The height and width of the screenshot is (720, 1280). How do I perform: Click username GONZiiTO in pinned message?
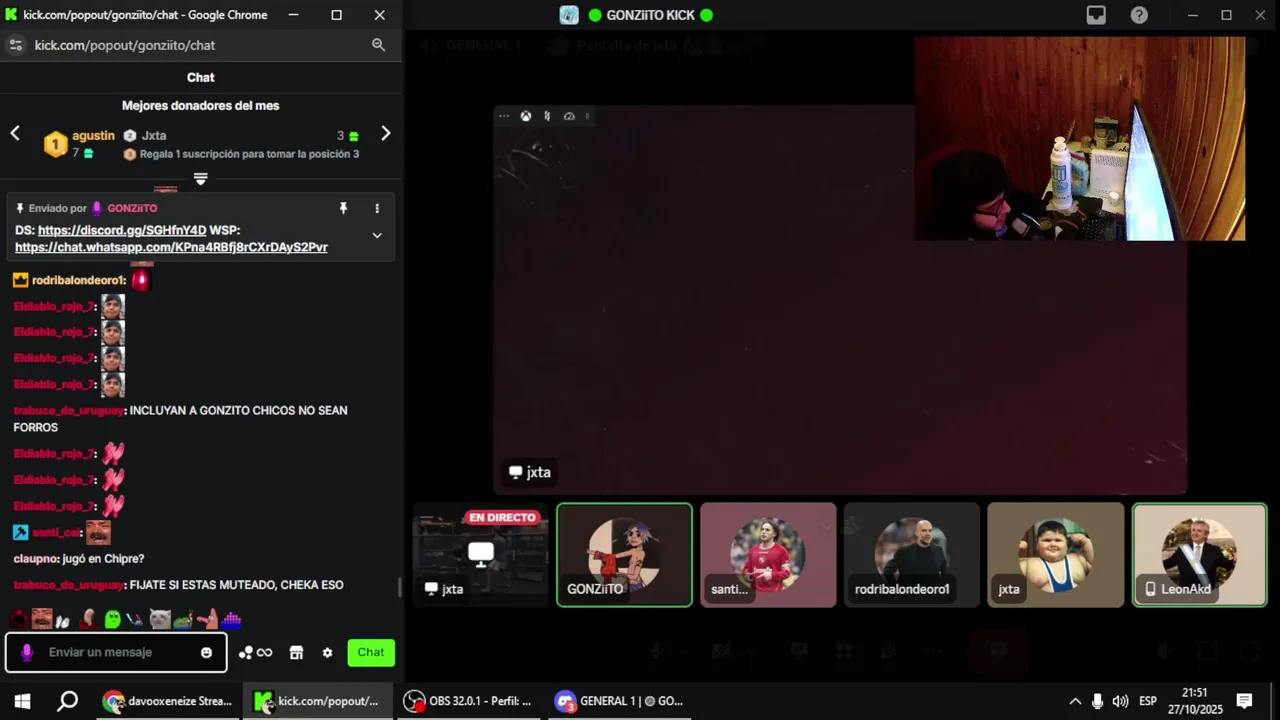click(132, 208)
